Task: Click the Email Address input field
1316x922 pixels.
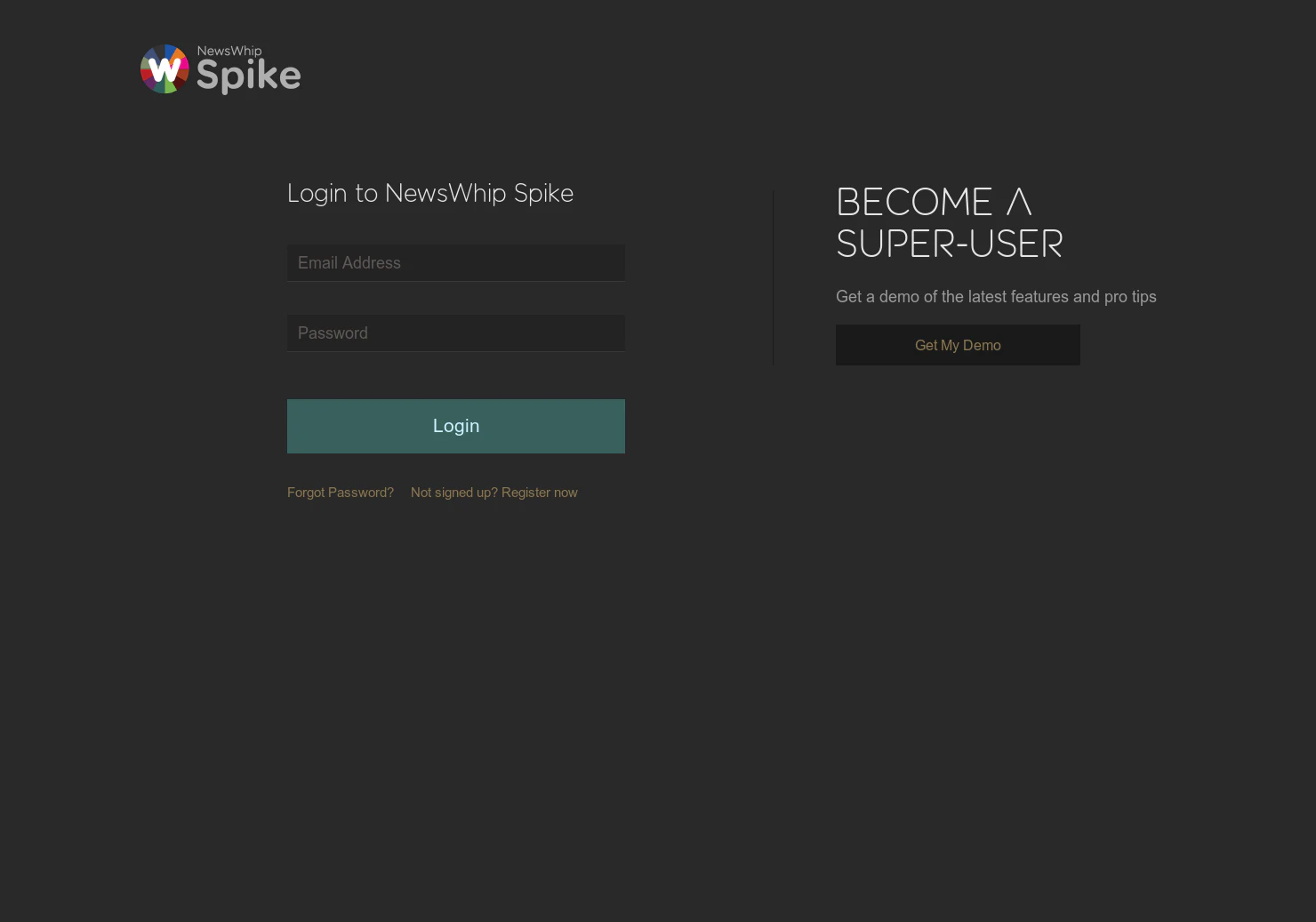Action: coord(455,262)
